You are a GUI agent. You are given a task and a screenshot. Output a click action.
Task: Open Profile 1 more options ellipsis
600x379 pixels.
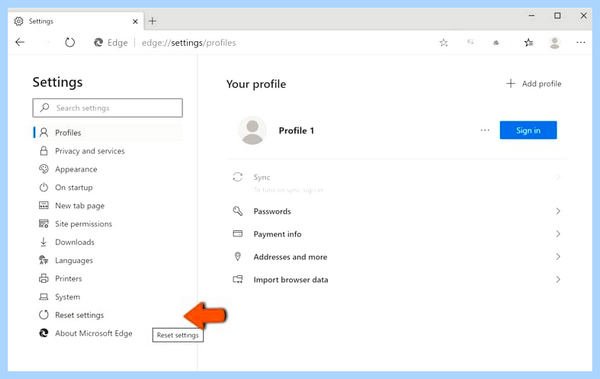[x=485, y=130]
